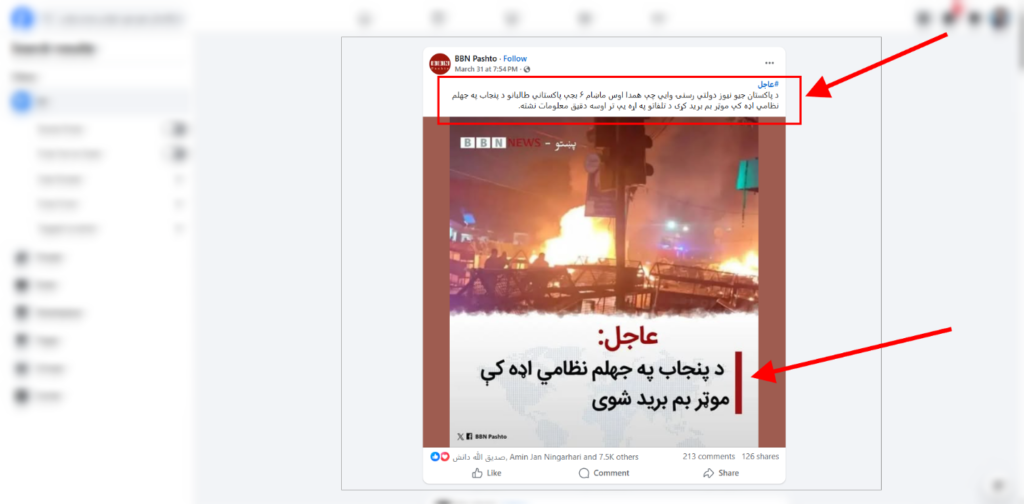Expand the second dropdown filter in sidebar
Image resolution: width=1024 pixels, height=504 pixels.
(178, 204)
